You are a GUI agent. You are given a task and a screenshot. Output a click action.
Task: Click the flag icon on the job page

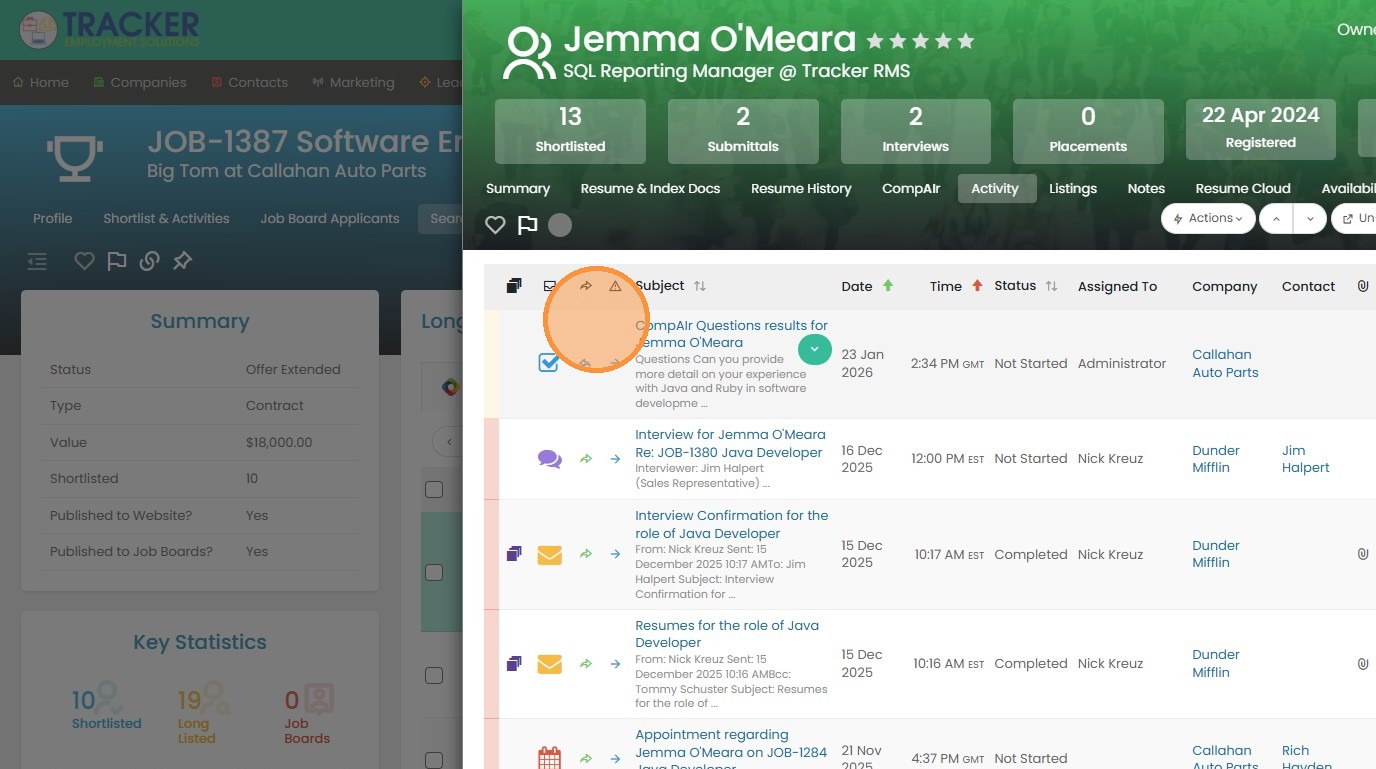[116, 261]
